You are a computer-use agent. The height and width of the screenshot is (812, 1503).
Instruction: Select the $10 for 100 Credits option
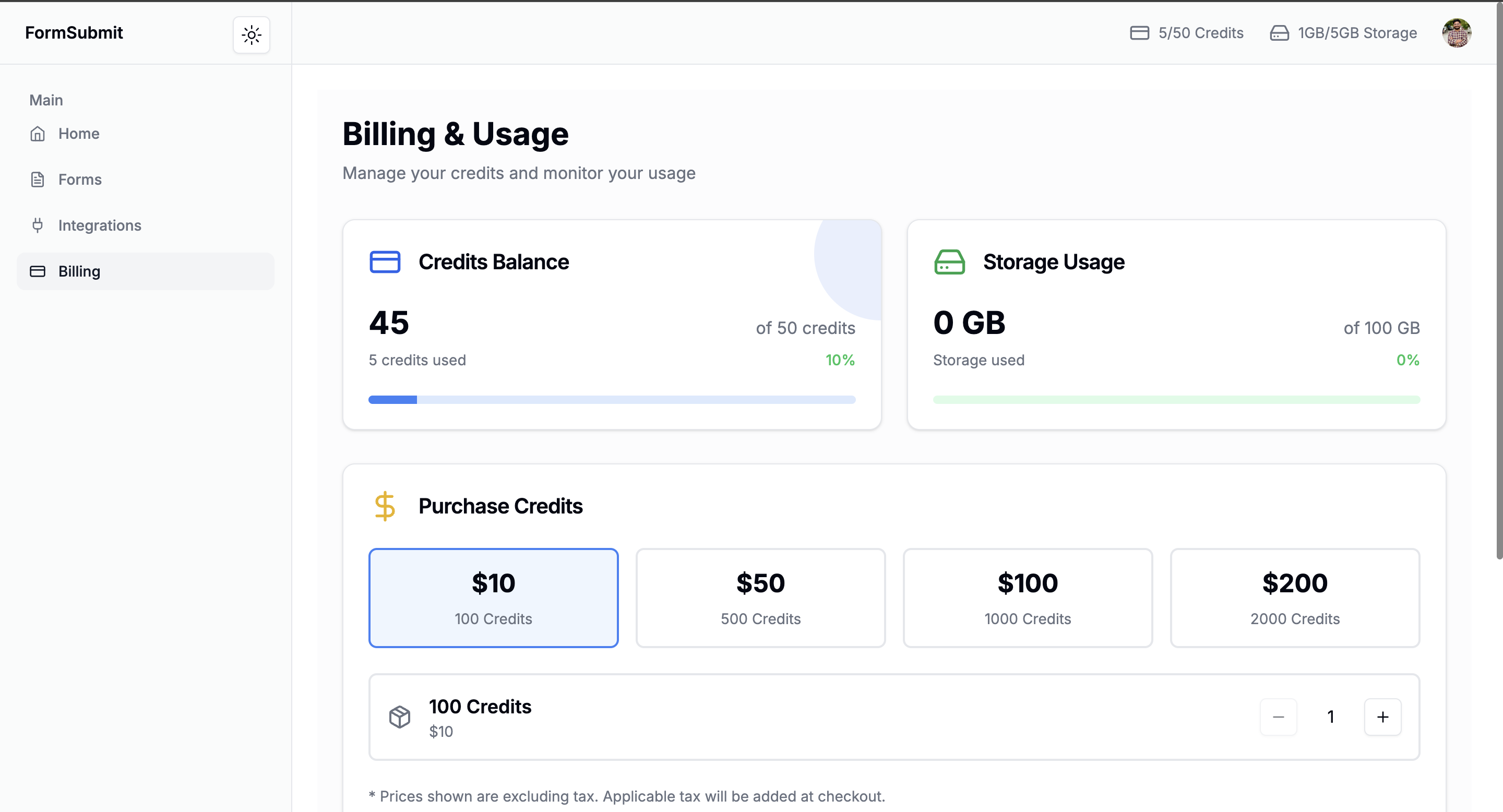point(493,598)
